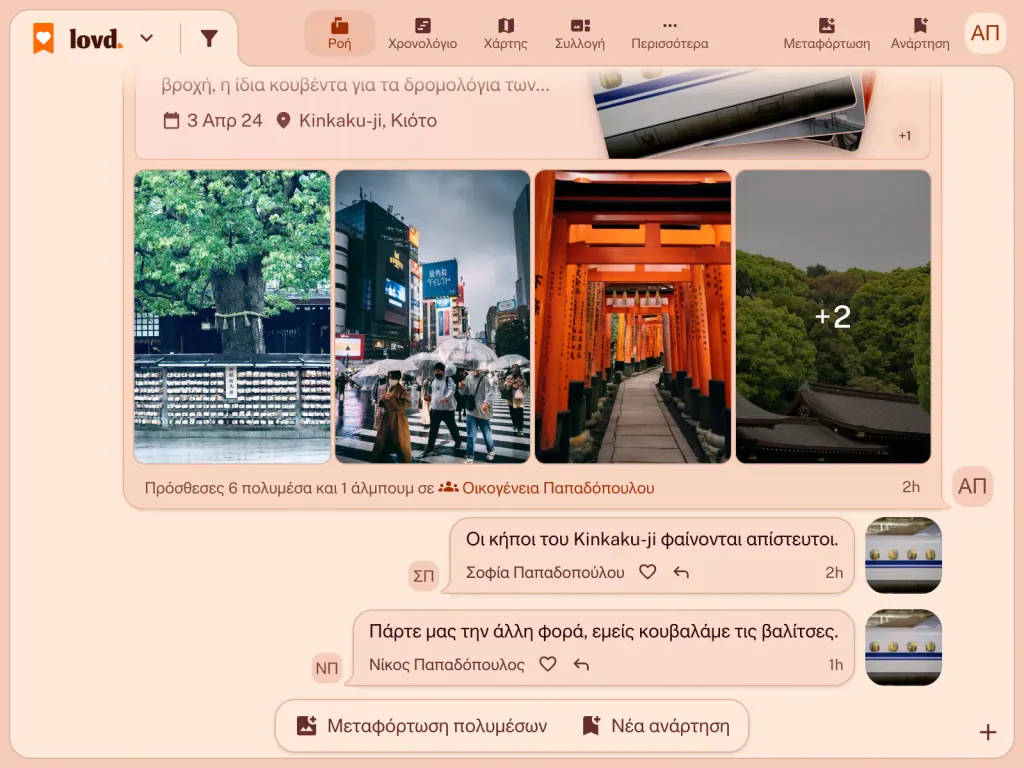Open the stacked train photo thumbnail
This screenshot has width=1024, height=768.
(731, 114)
